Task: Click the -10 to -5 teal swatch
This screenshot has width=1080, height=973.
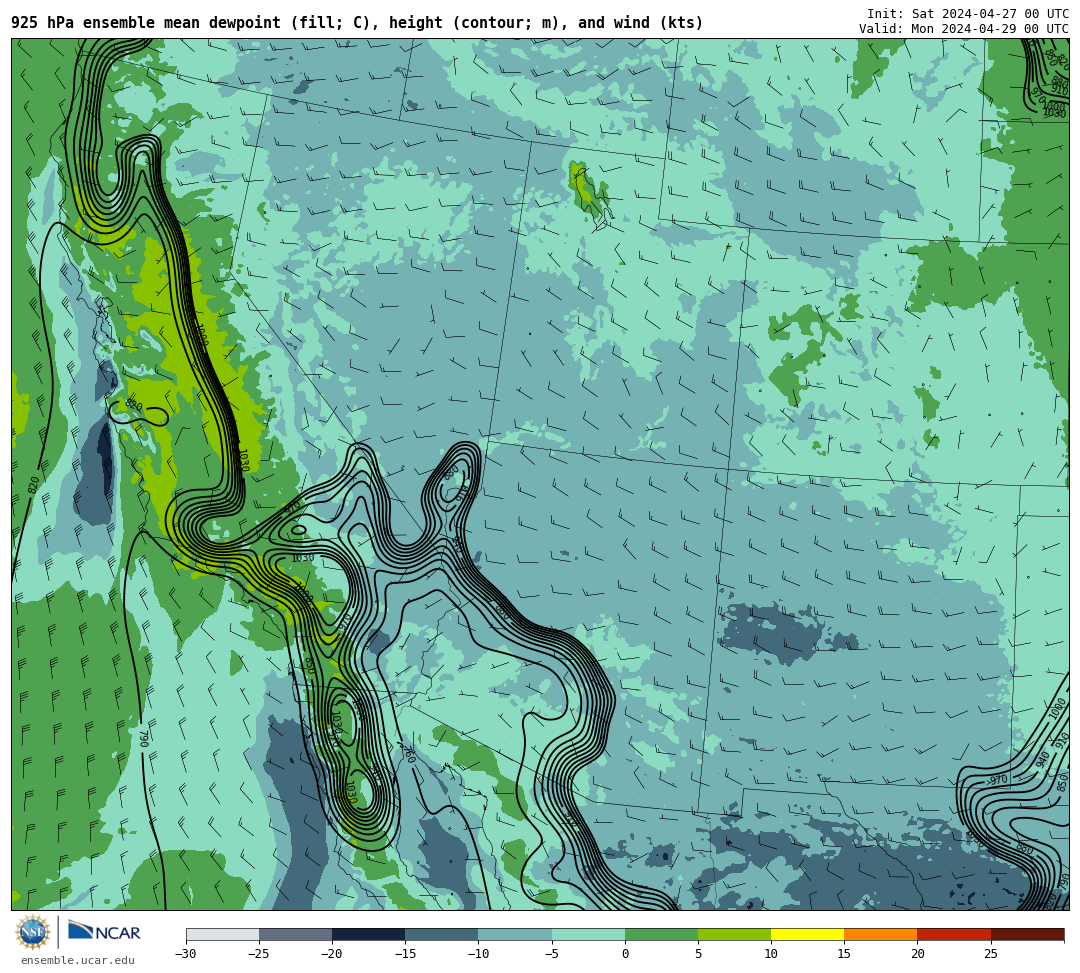Action: click(x=515, y=934)
